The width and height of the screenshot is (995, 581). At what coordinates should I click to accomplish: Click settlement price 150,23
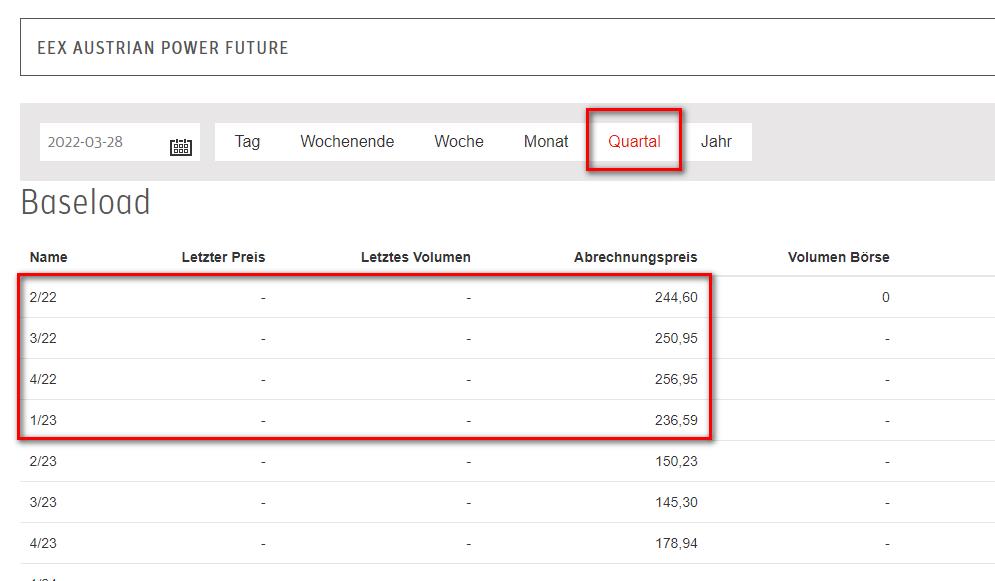676,462
